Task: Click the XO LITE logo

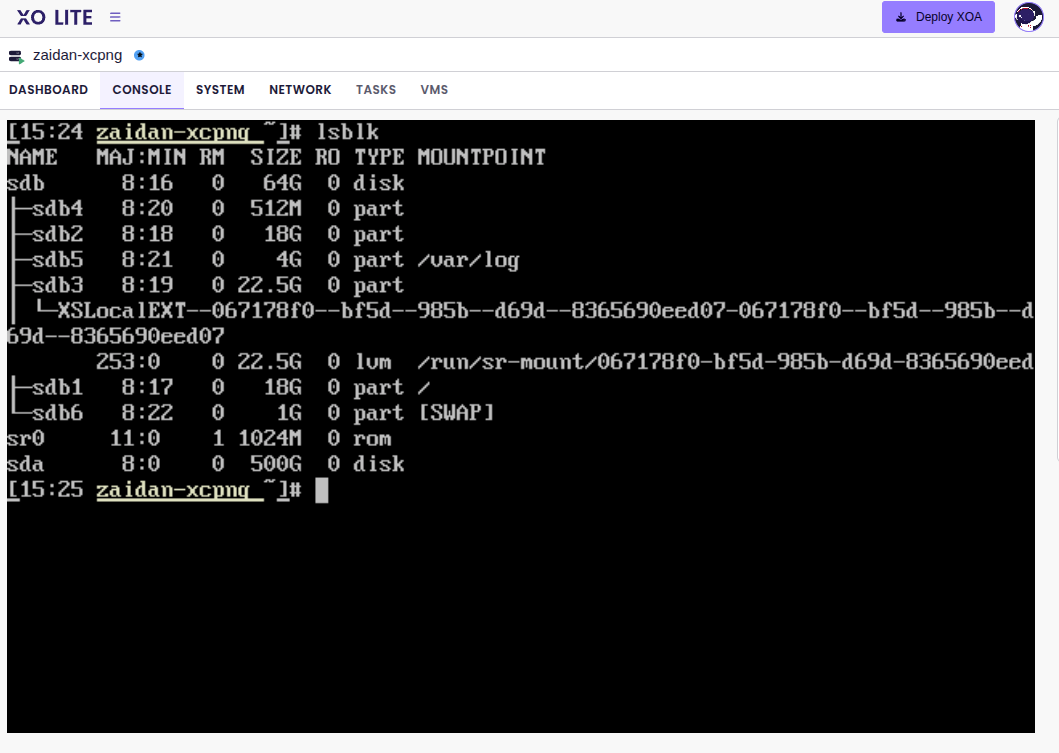Action: [x=55, y=18]
